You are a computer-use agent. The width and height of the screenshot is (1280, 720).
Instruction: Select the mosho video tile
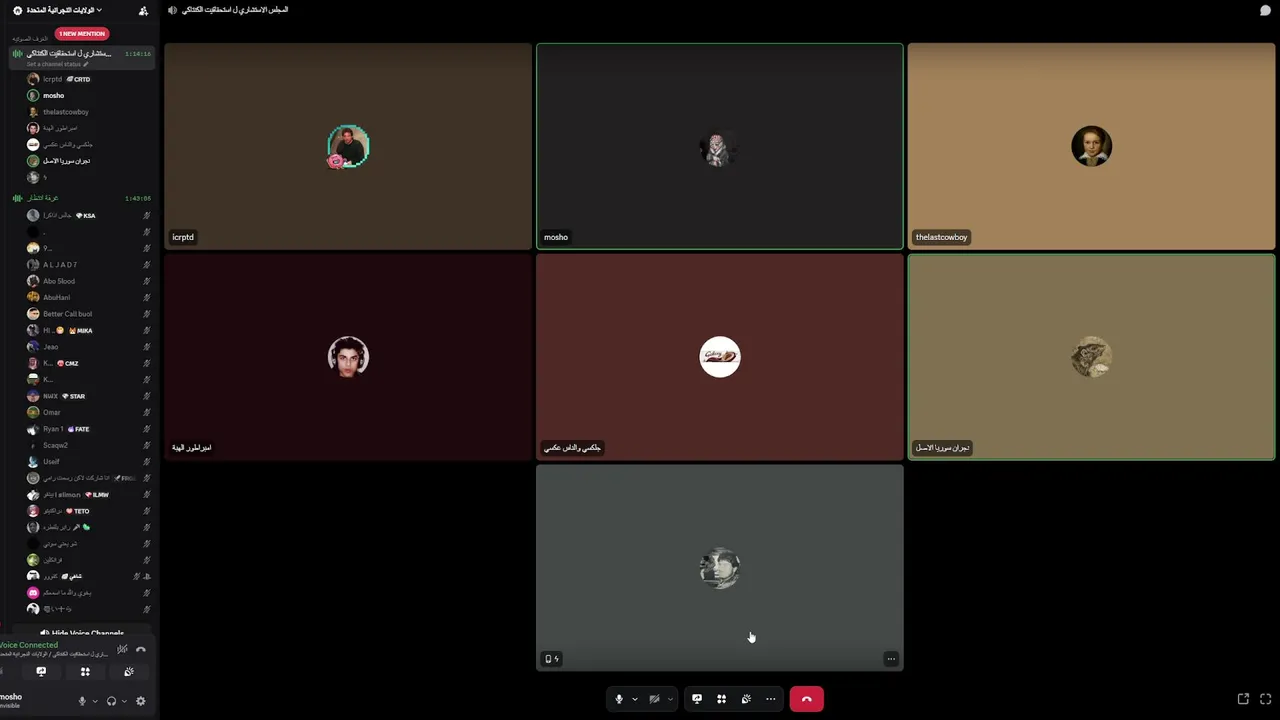720,146
